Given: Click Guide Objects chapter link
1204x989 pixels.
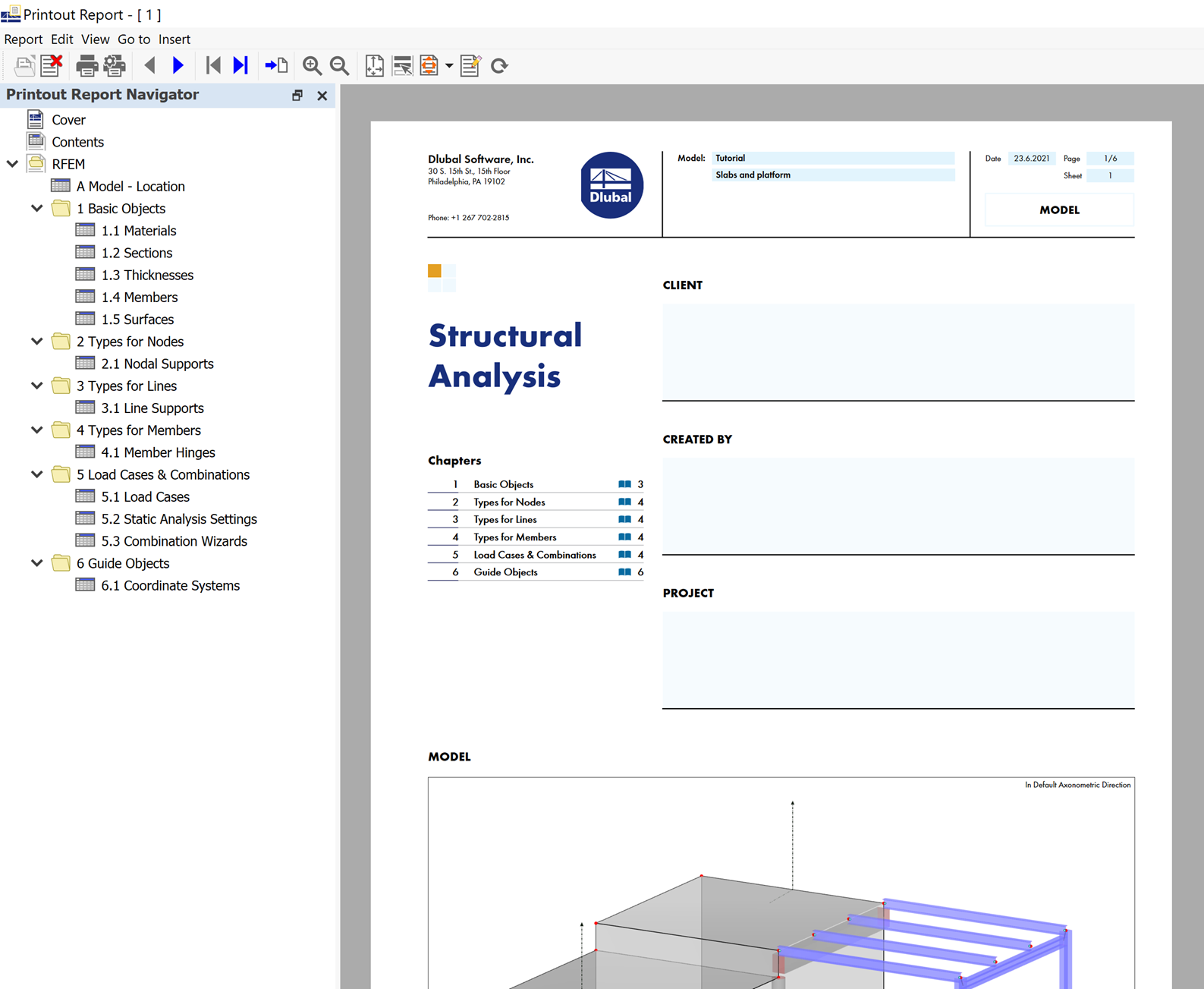Looking at the screenshot, I should 505,572.
